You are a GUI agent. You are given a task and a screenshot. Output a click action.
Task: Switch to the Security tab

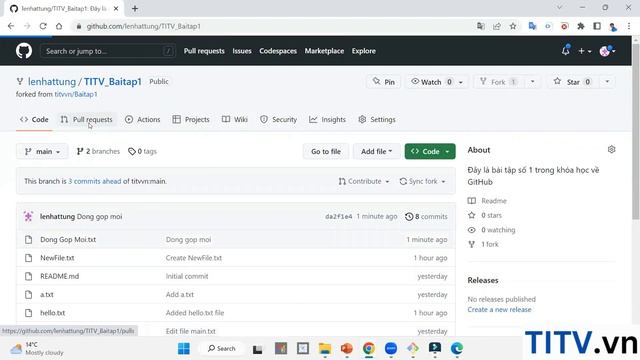tap(278, 120)
